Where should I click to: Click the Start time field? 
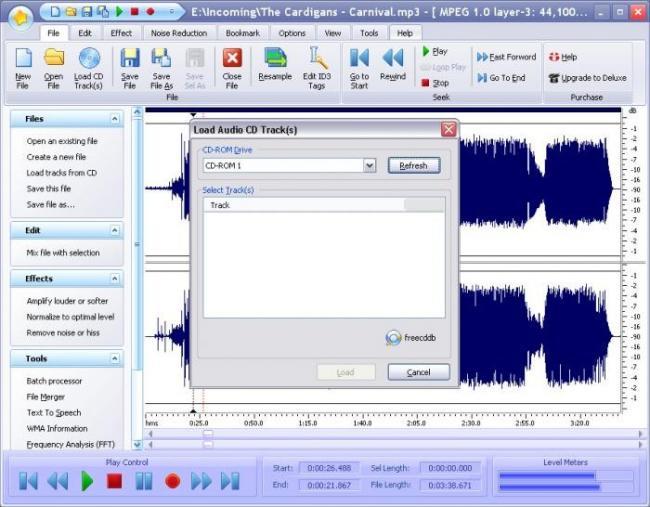point(329,468)
